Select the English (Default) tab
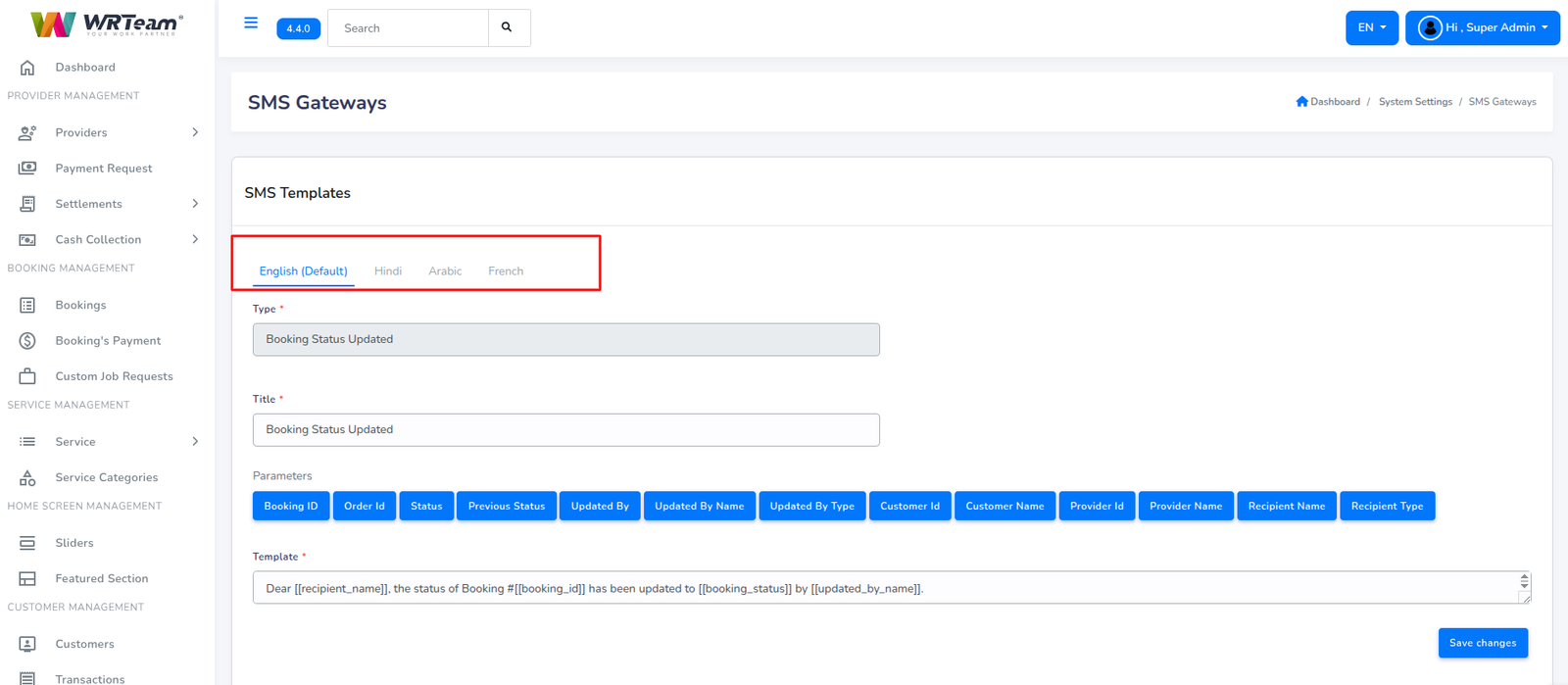 pos(303,271)
